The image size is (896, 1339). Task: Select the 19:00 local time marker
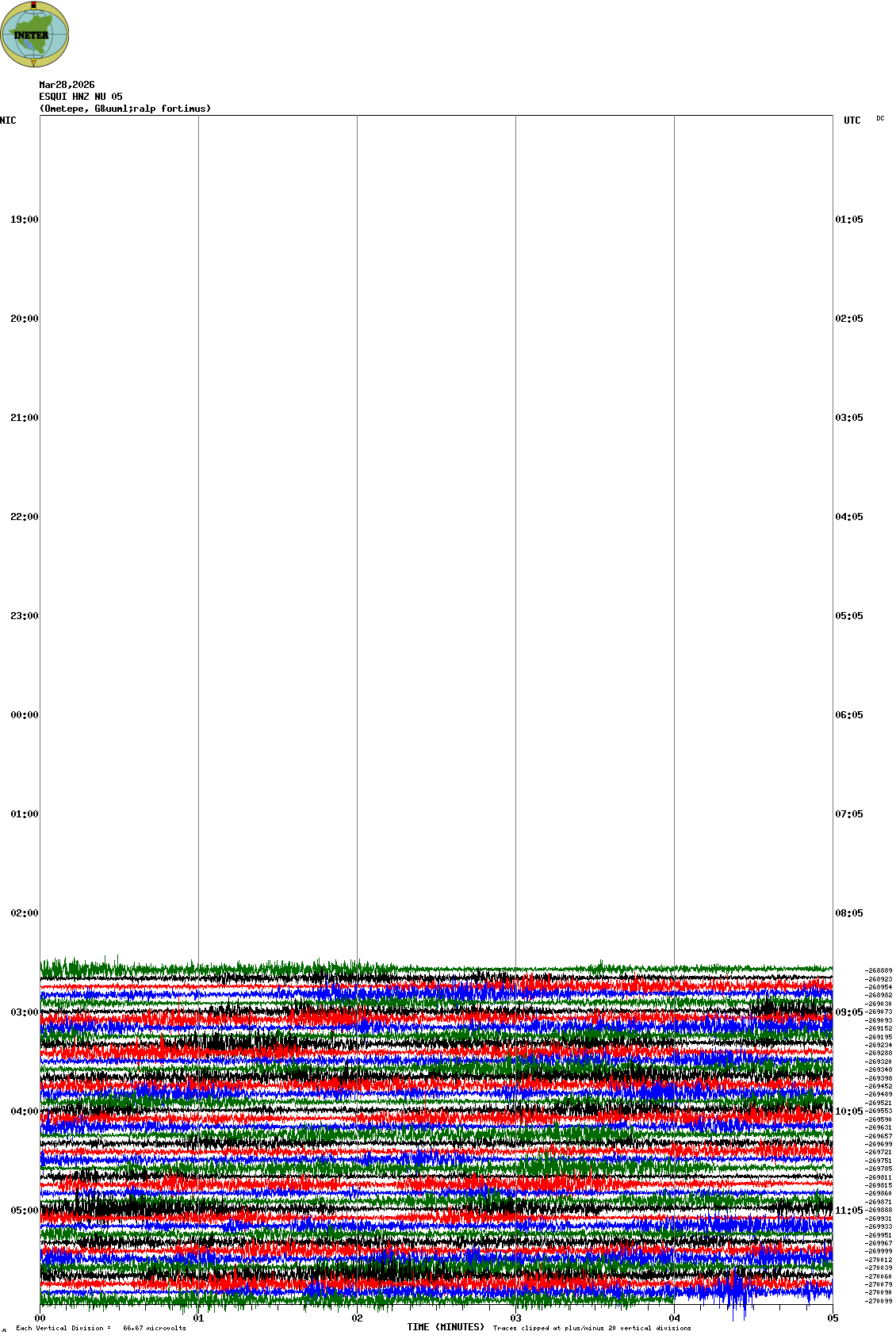click(x=24, y=220)
